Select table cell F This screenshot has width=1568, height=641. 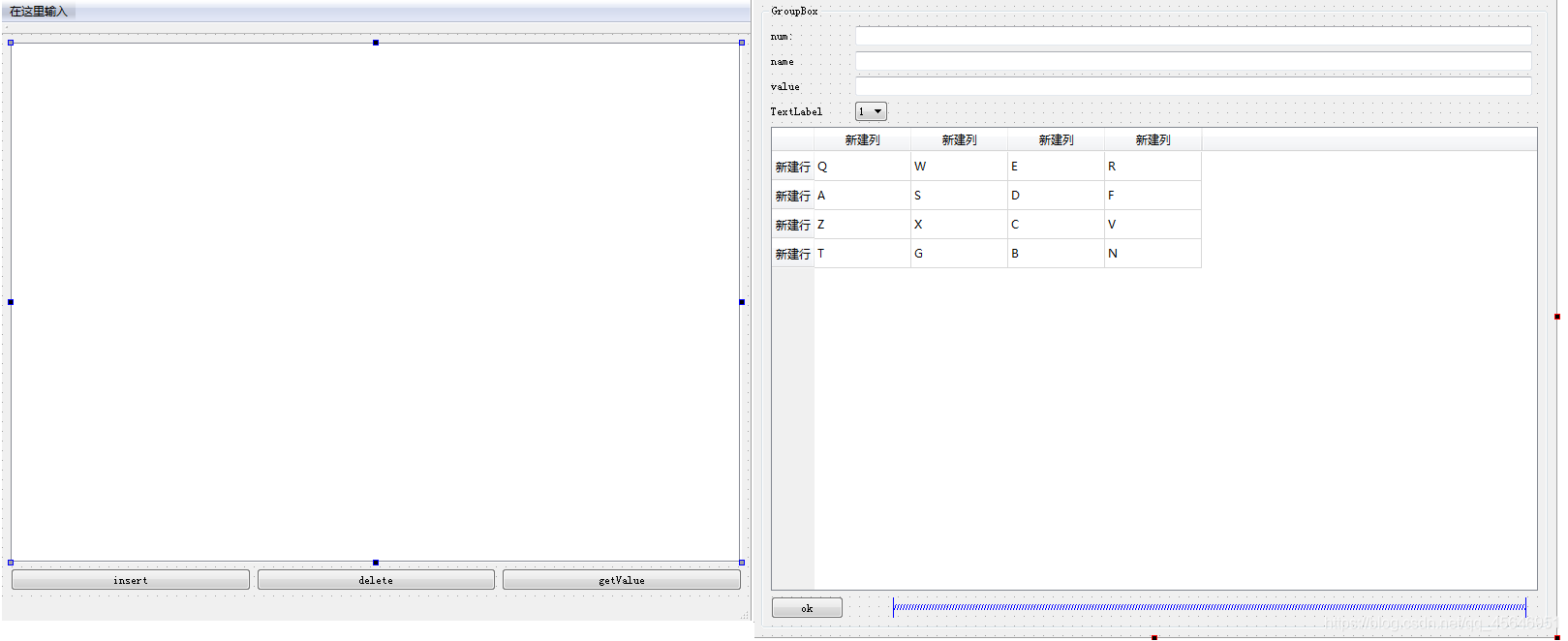pos(1153,196)
